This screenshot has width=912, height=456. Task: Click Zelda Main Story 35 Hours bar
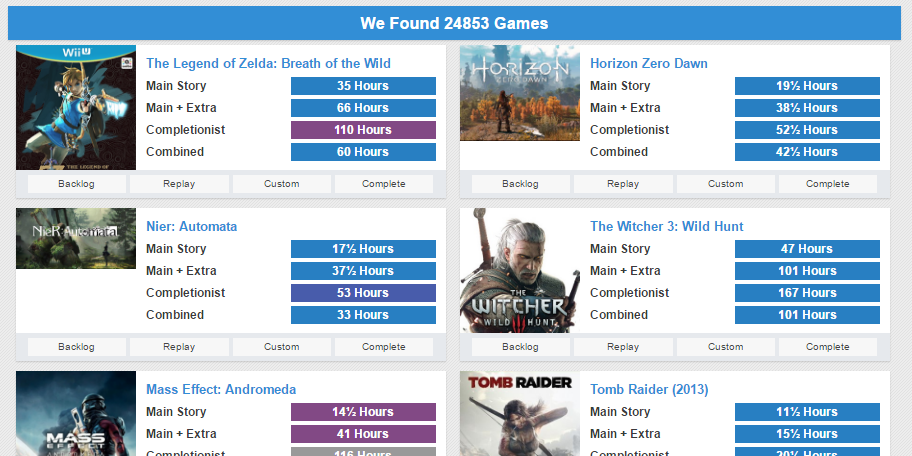363,86
